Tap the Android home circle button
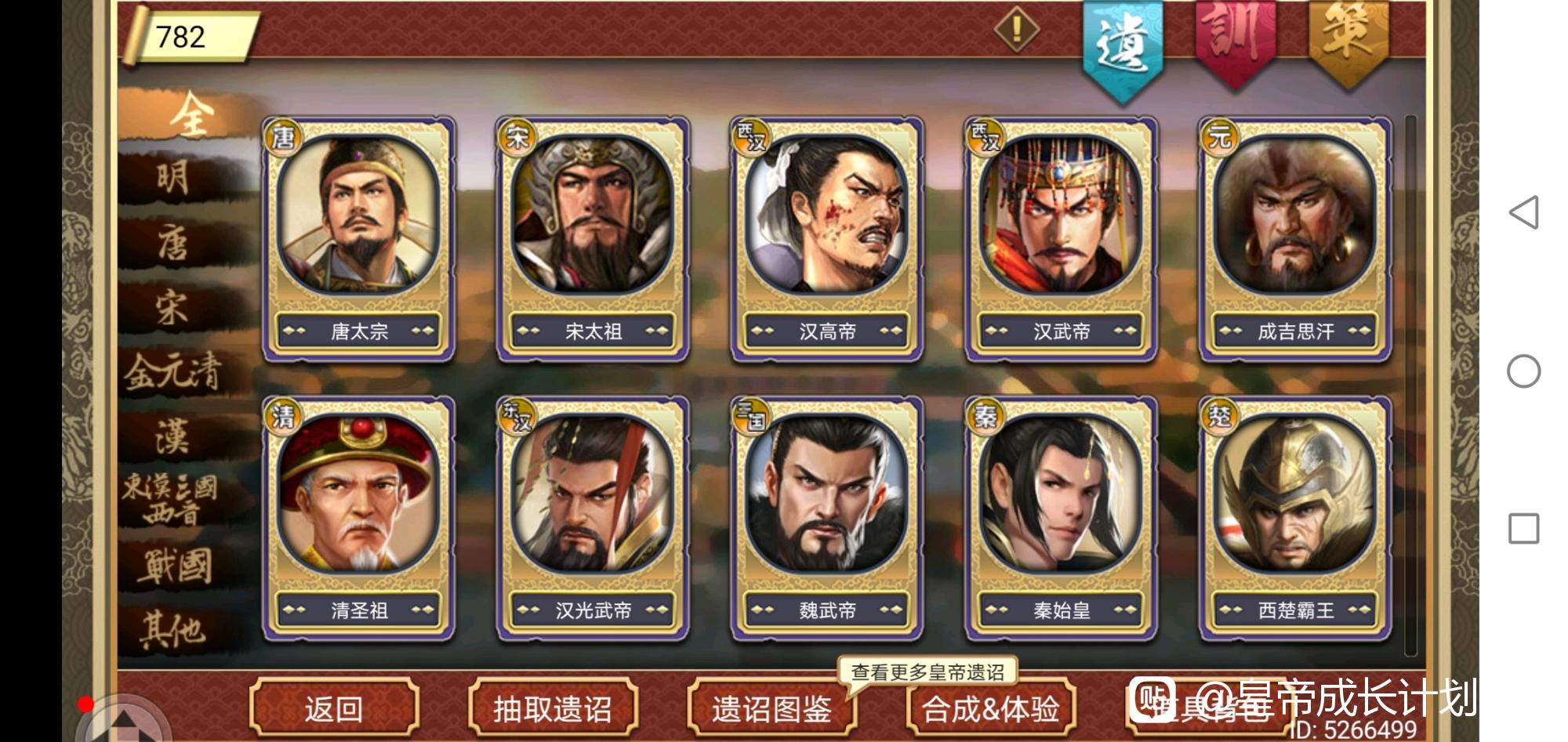Screen dimensions: 1568x742 (x=1524, y=371)
